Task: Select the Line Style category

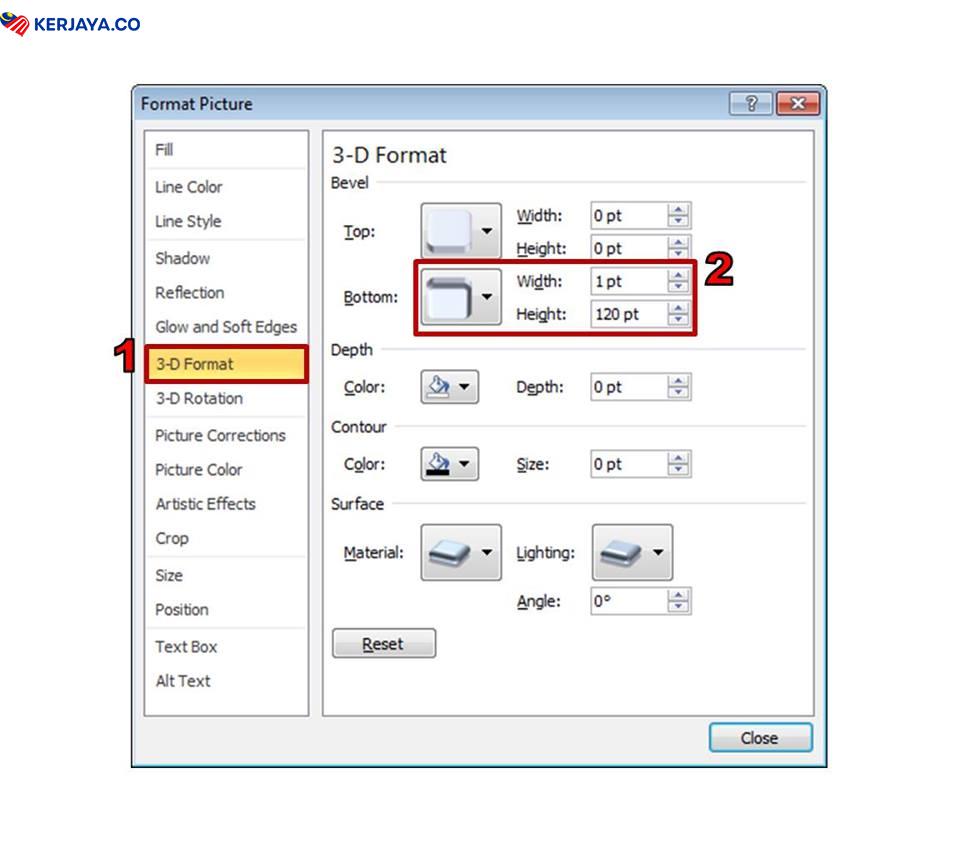Action: [x=226, y=221]
